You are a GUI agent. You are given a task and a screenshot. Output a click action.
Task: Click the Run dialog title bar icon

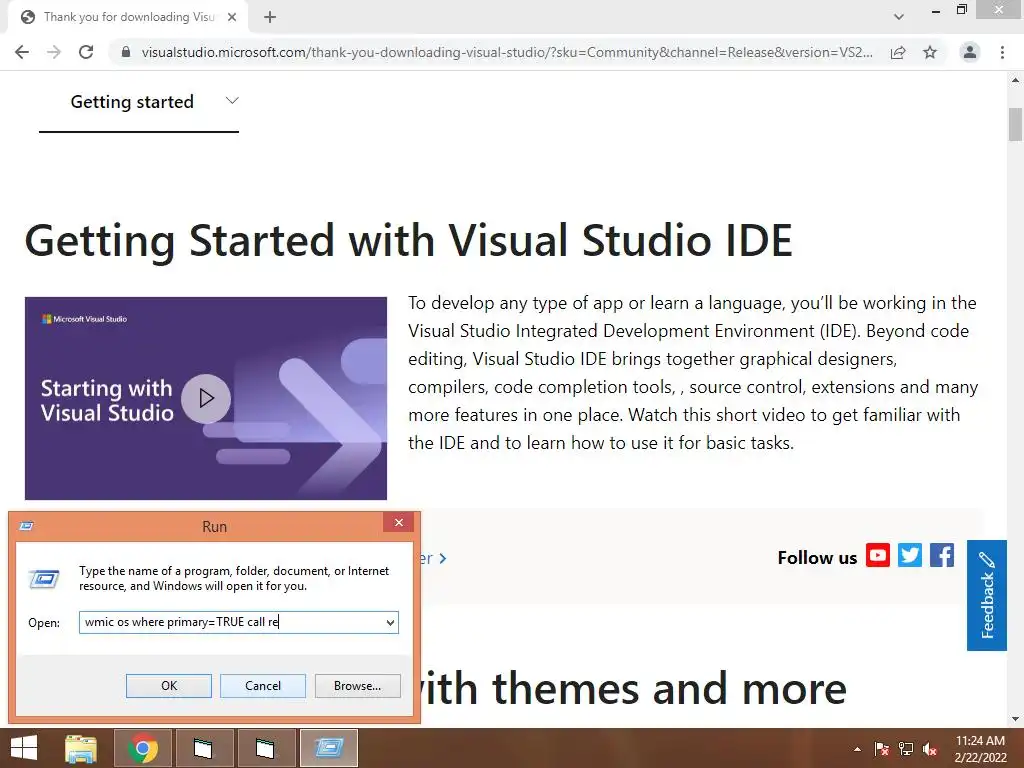(x=27, y=526)
